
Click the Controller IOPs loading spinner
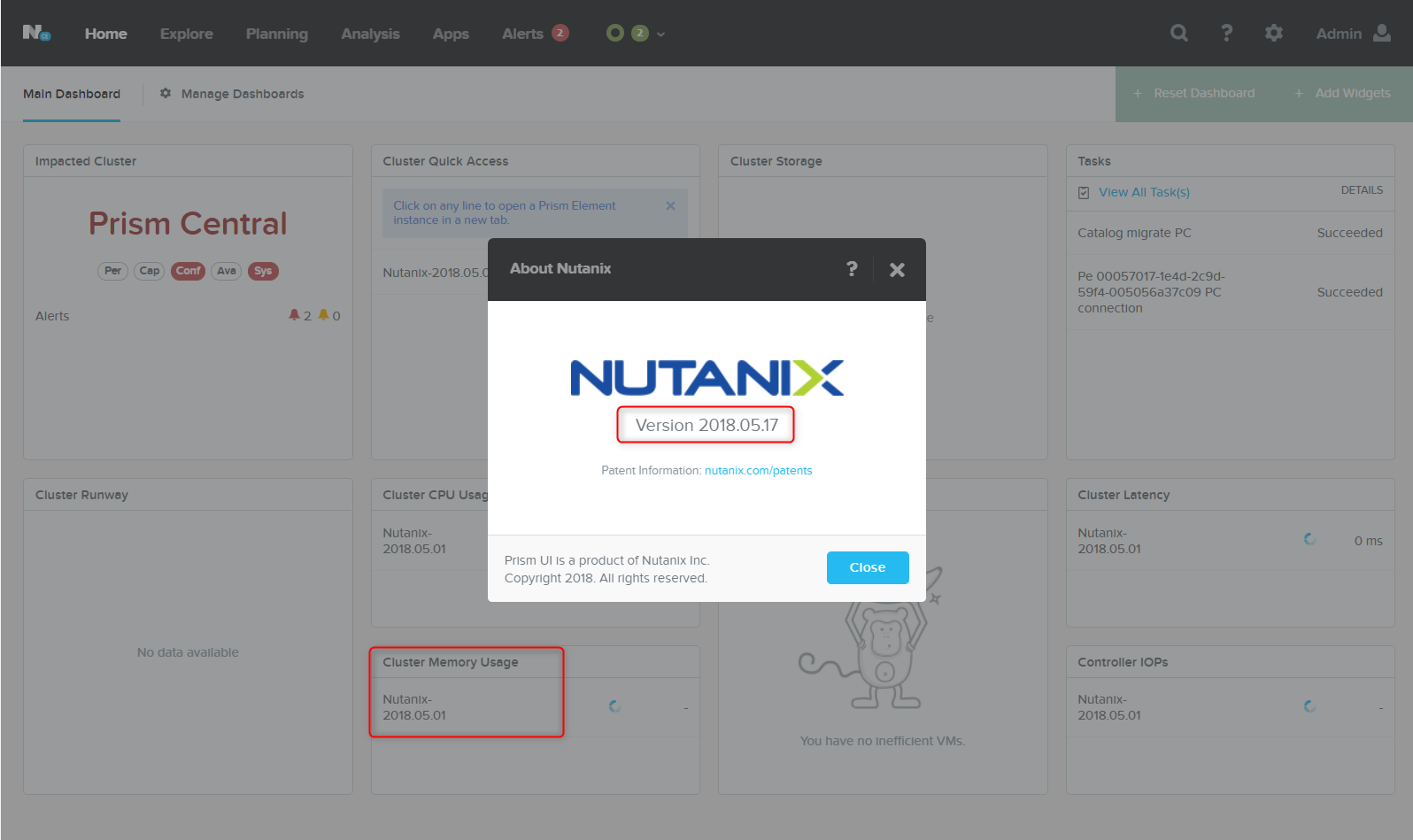click(x=1309, y=706)
